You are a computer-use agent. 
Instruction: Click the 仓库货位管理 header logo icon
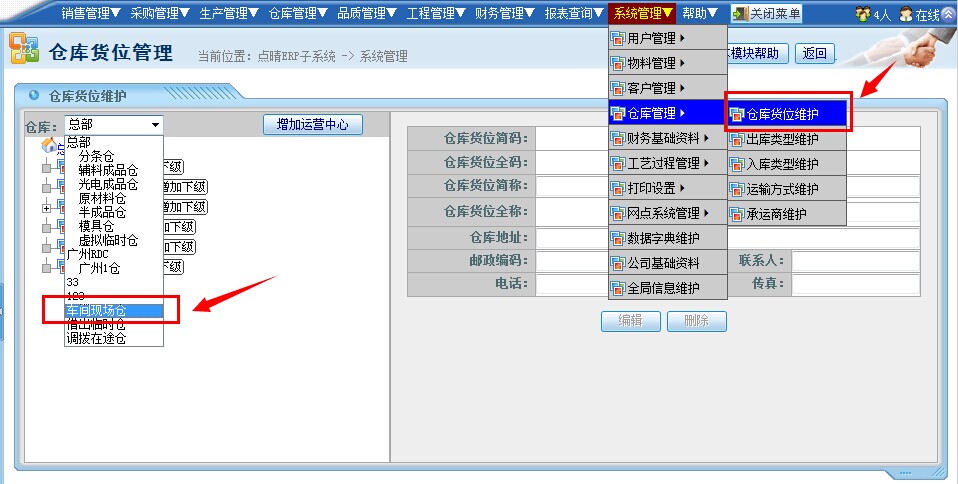25,50
